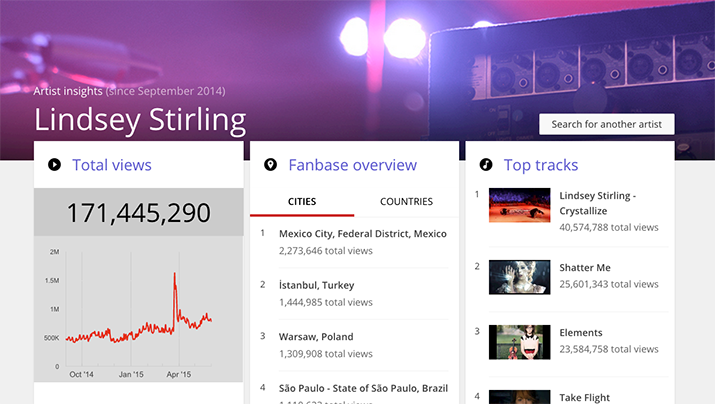Open the Top tracks heading link

coord(541,165)
